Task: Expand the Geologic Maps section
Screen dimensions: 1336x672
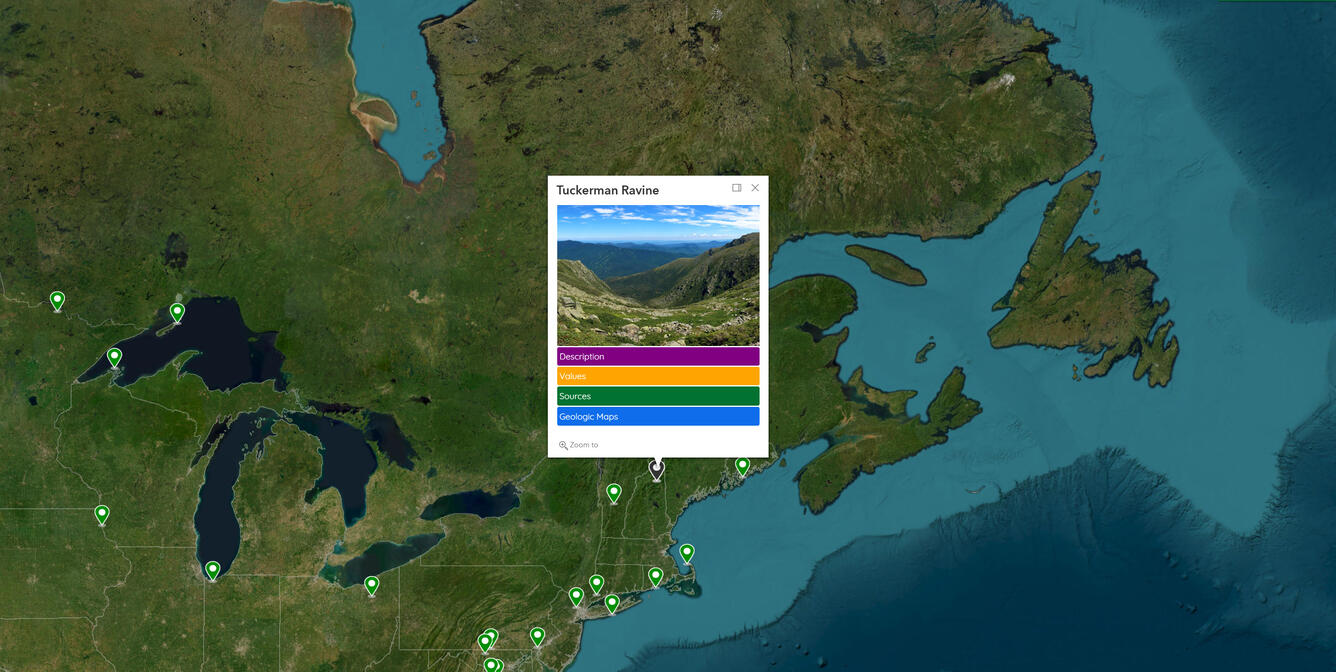Action: (x=658, y=416)
